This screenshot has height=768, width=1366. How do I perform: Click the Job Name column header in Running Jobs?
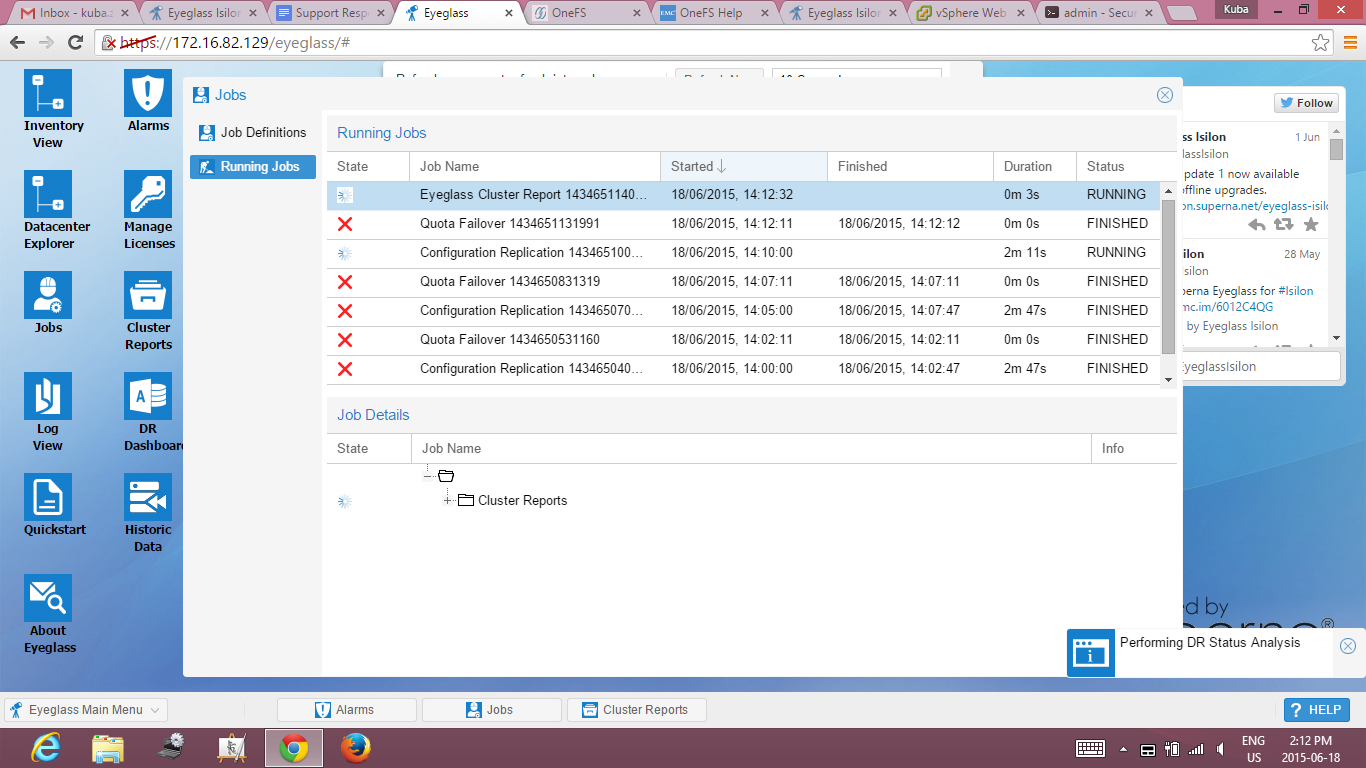tap(535, 167)
